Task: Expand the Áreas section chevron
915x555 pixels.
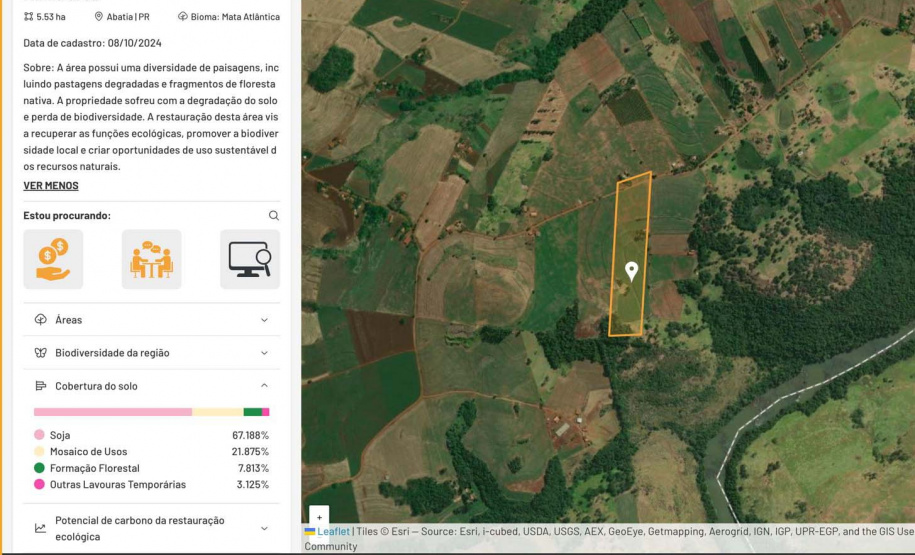Action: point(264,320)
